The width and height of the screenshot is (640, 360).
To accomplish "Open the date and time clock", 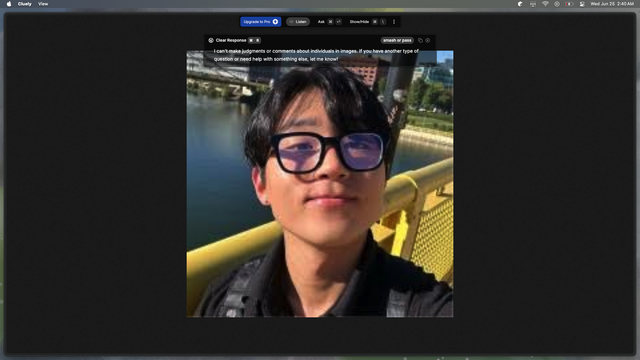I will [612, 4].
